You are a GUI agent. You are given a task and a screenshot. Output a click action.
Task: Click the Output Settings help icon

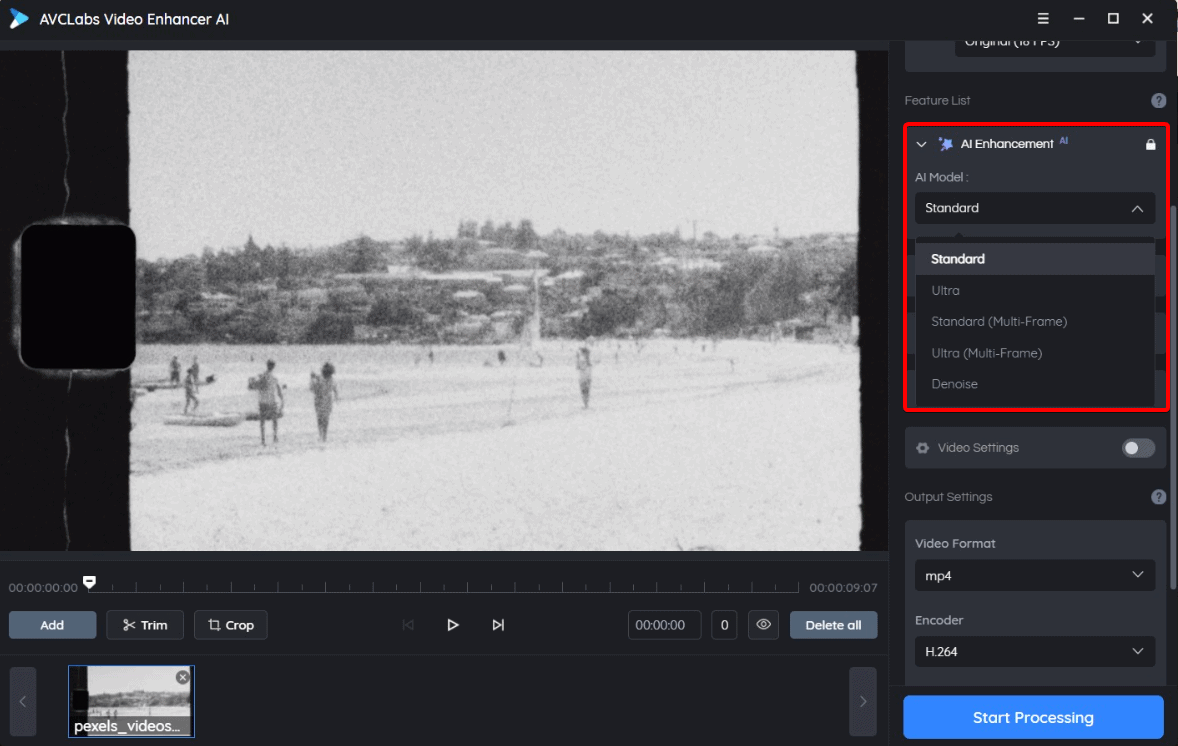[1158, 496]
